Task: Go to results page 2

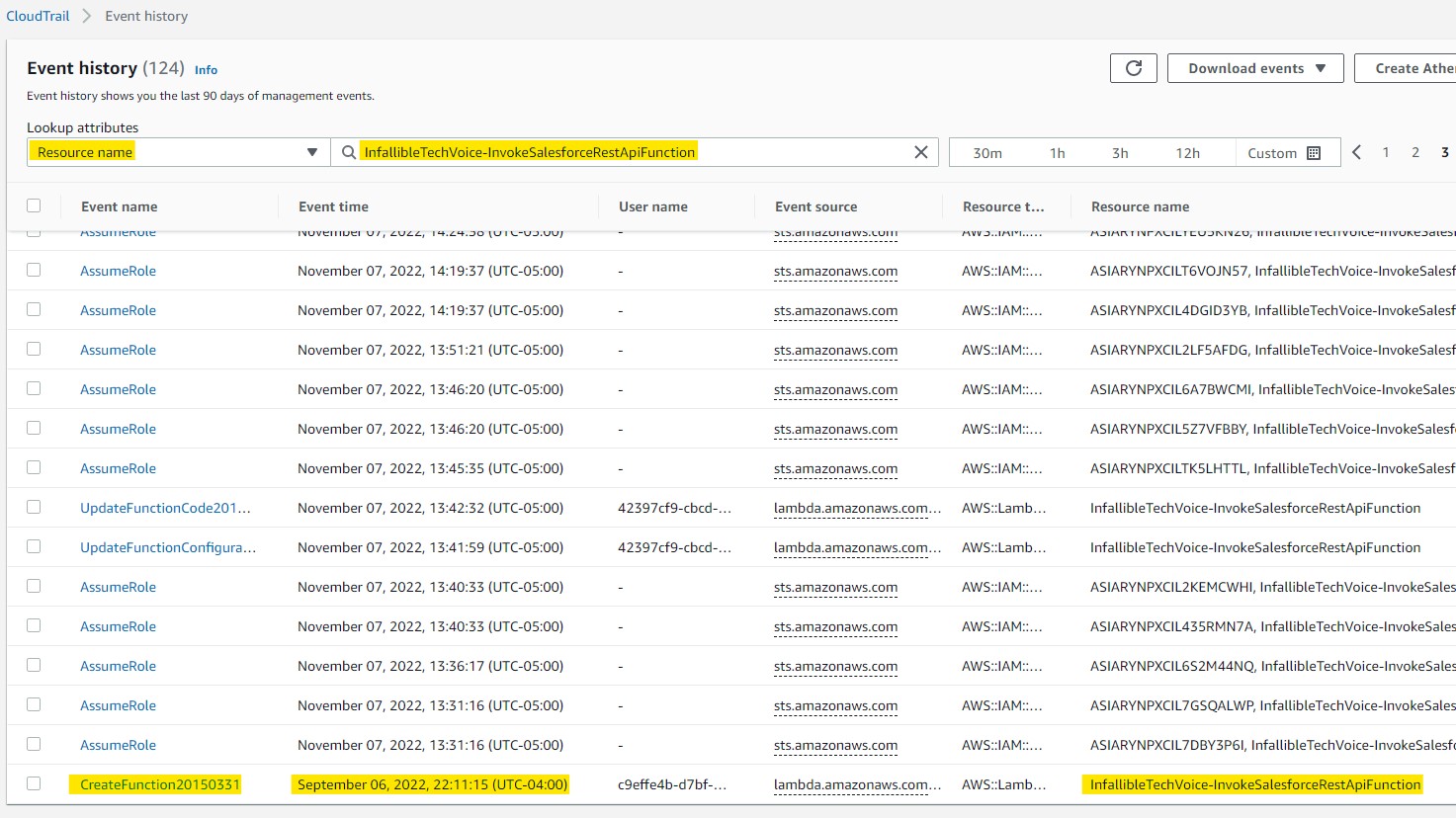Action: (x=1414, y=152)
